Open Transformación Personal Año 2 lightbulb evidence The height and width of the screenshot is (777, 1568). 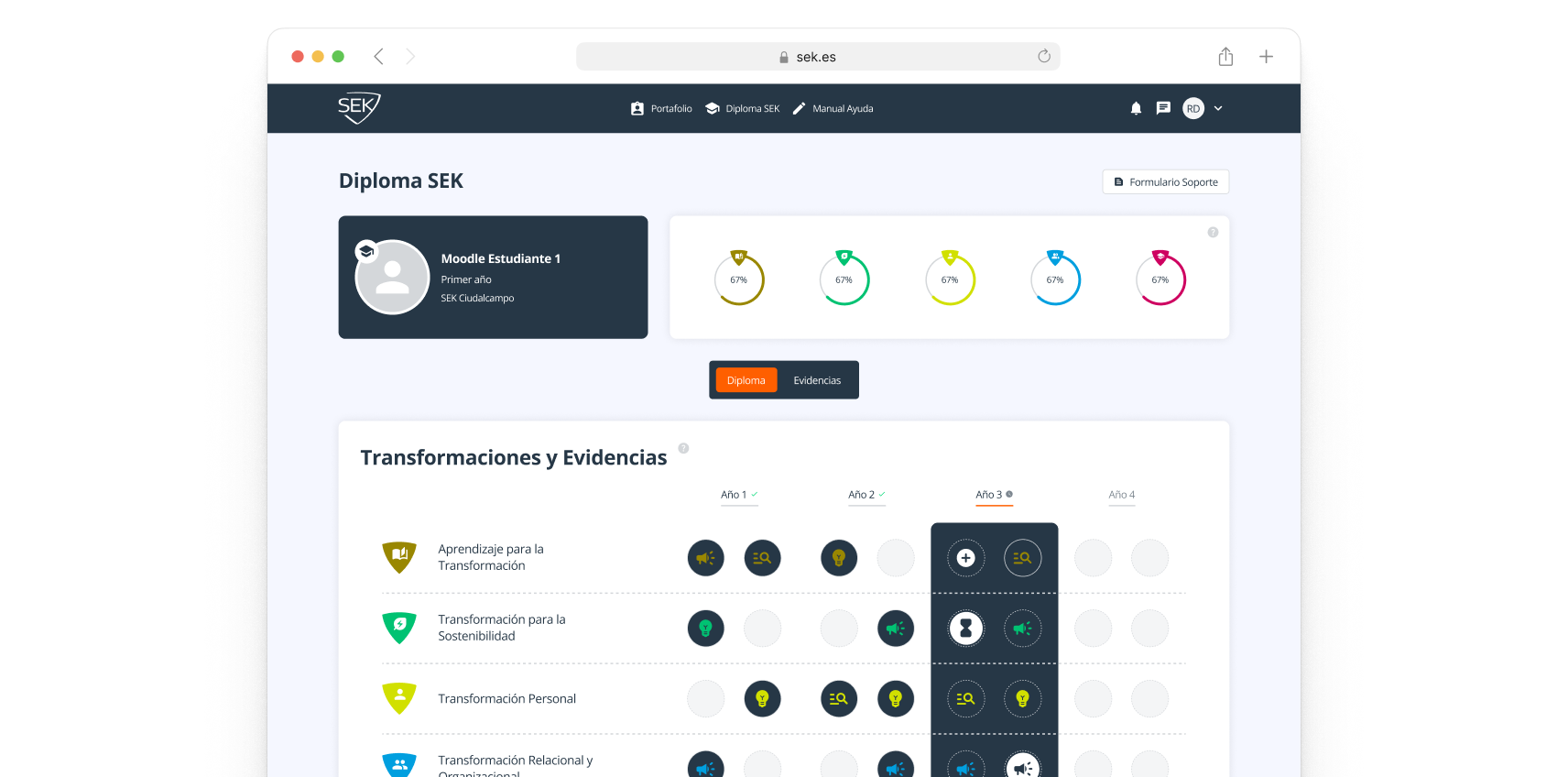pyautogui.click(x=896, y=699)
